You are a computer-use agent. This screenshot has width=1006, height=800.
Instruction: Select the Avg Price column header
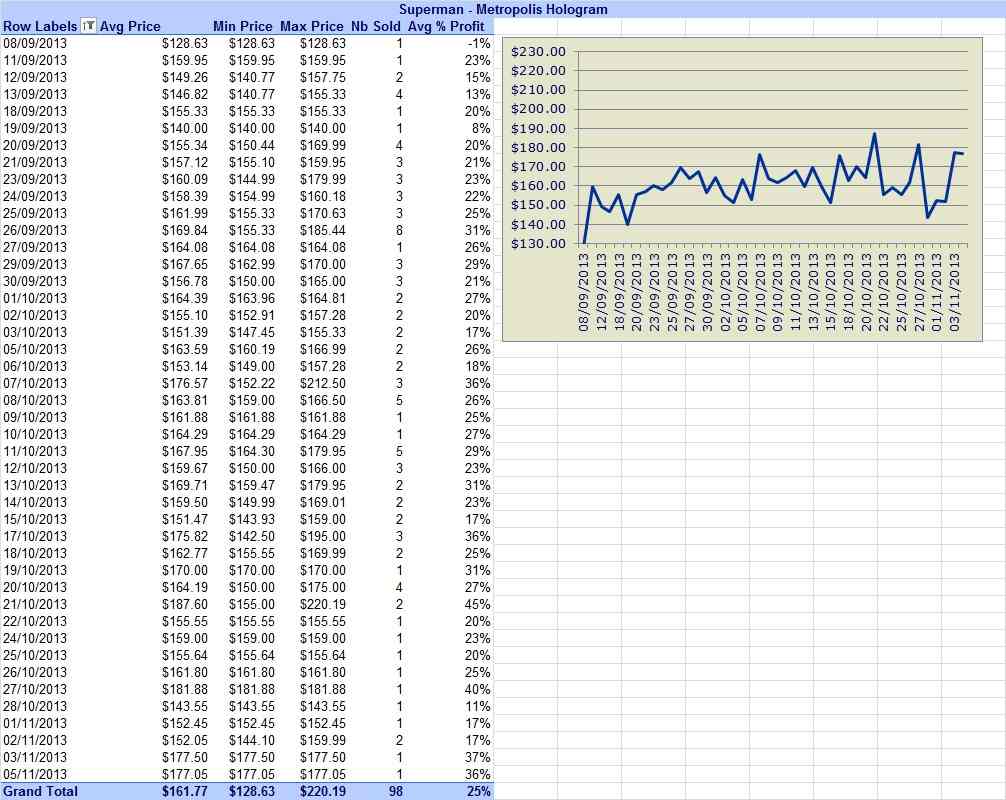(x=130, y=26)
